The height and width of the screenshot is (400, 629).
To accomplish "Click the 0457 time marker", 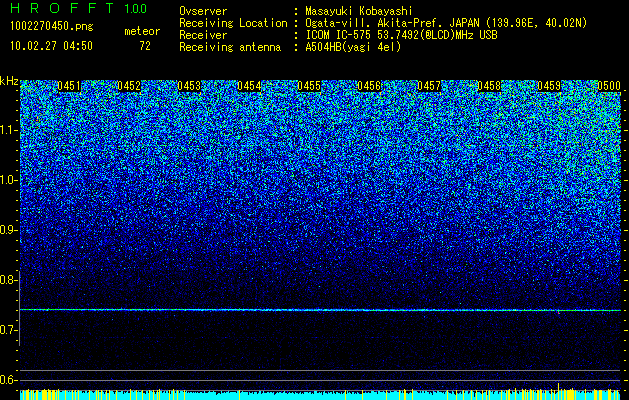I will click(429, 86).
